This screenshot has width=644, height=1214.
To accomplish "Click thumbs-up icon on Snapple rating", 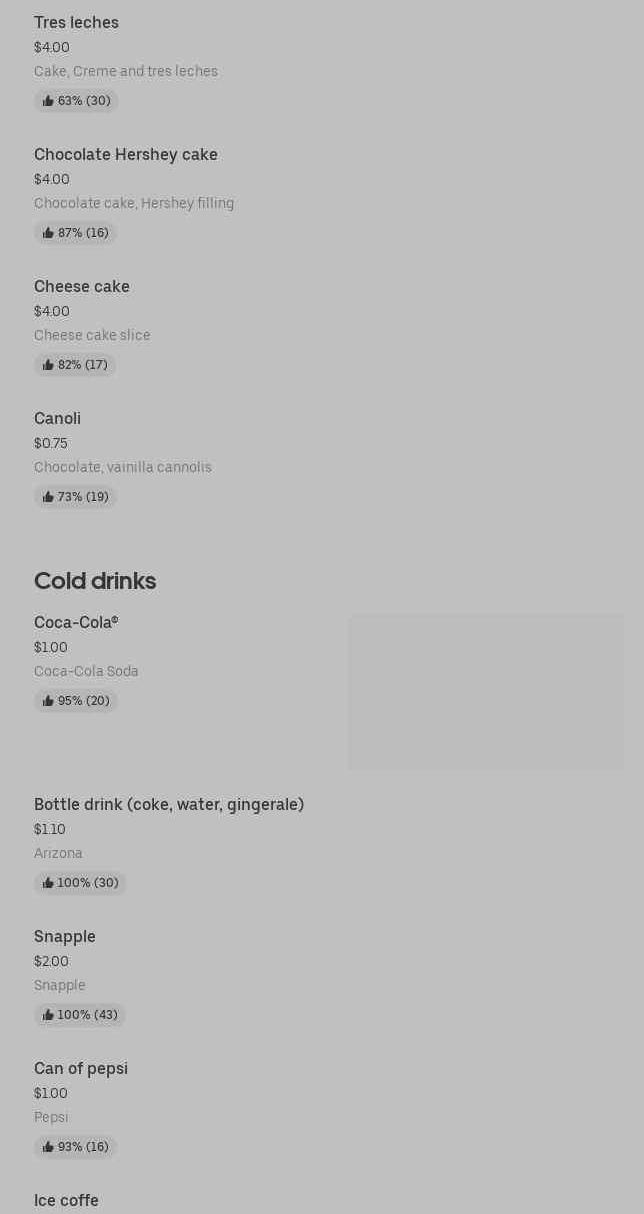I will pyautogui.click(x=48, y=1015).
